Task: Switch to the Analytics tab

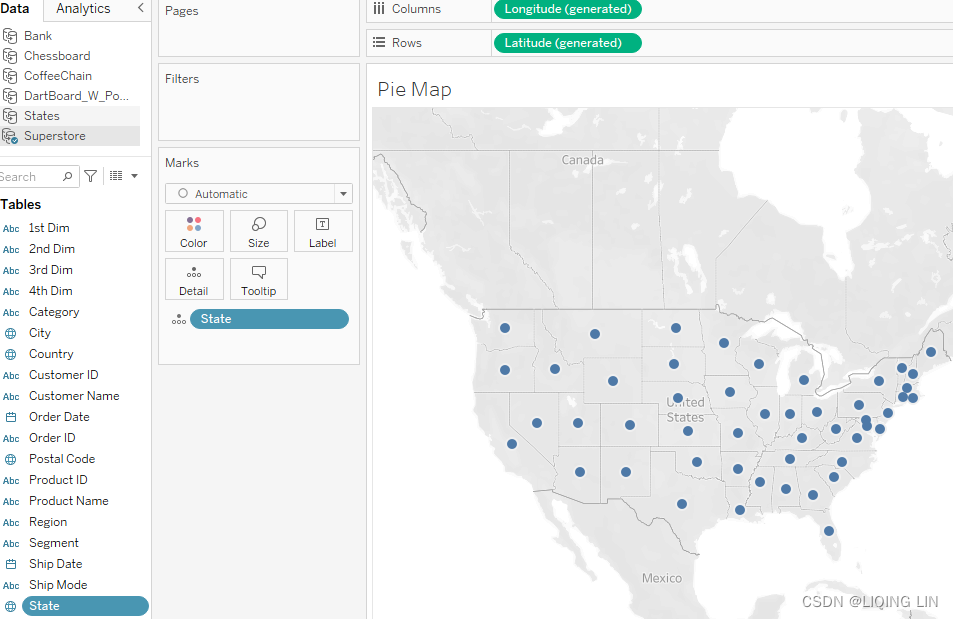Action: [x=83, y=9]
